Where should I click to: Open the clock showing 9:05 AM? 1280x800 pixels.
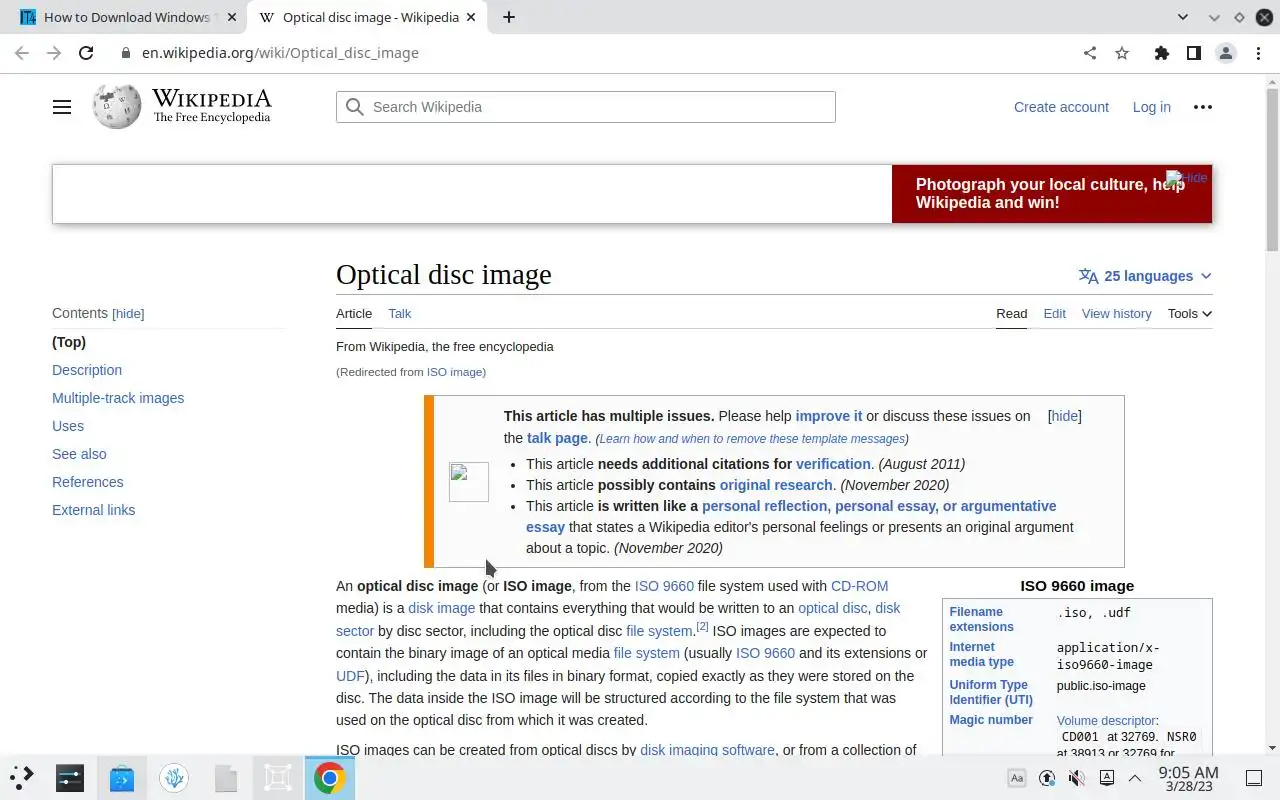pos(1188,778)
